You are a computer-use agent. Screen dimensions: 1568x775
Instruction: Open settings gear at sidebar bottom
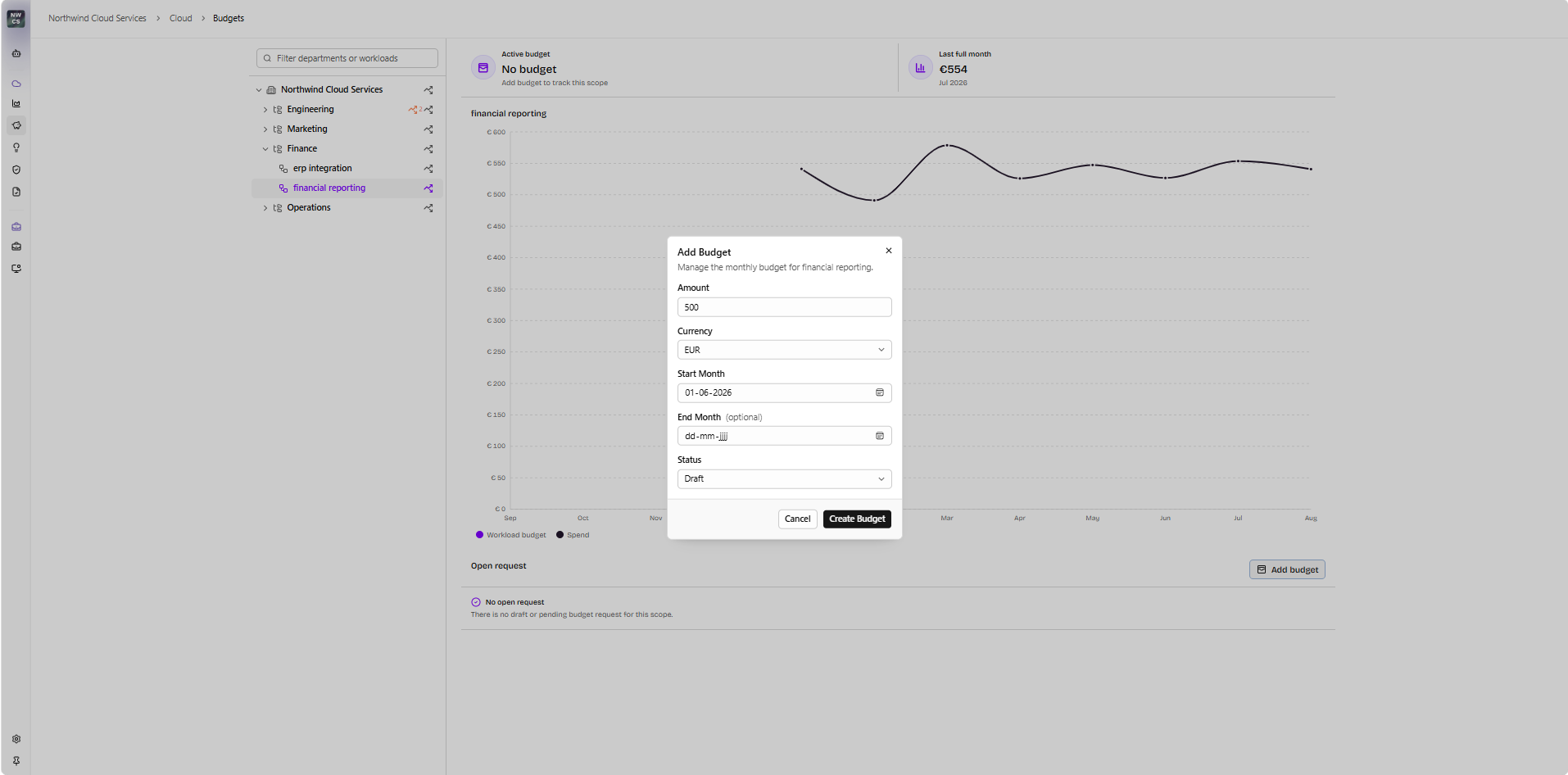[x=16, y=739]
